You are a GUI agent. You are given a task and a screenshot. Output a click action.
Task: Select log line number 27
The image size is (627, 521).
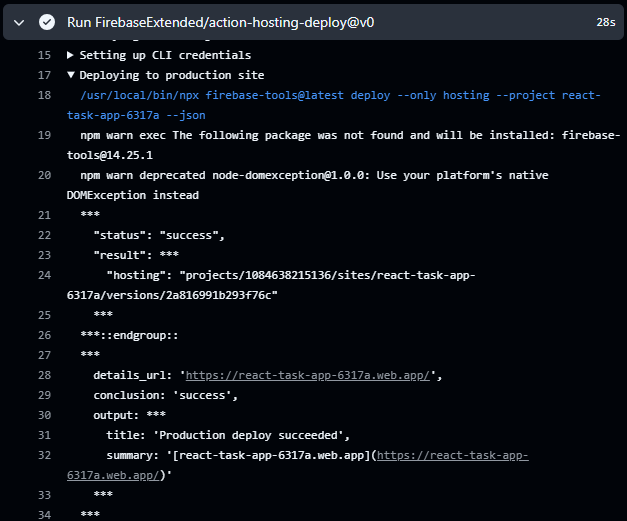(44, 355)
